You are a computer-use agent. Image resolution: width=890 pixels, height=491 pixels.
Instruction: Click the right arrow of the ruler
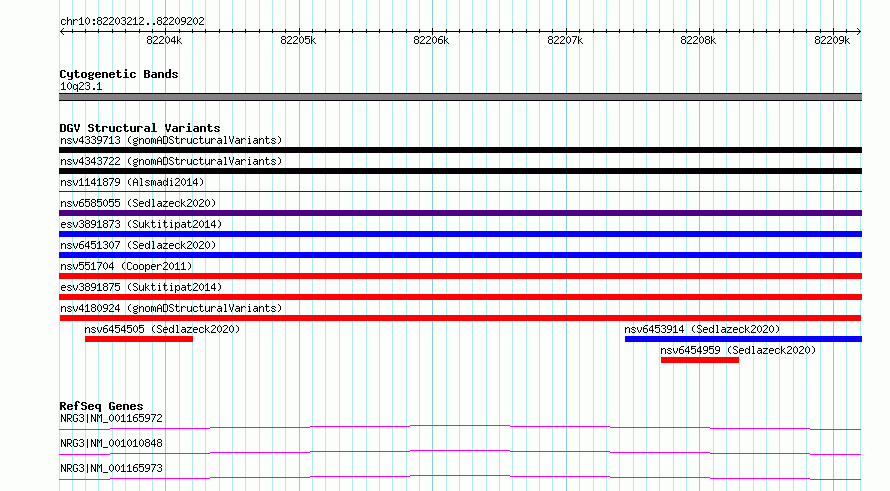coord(858,31)
